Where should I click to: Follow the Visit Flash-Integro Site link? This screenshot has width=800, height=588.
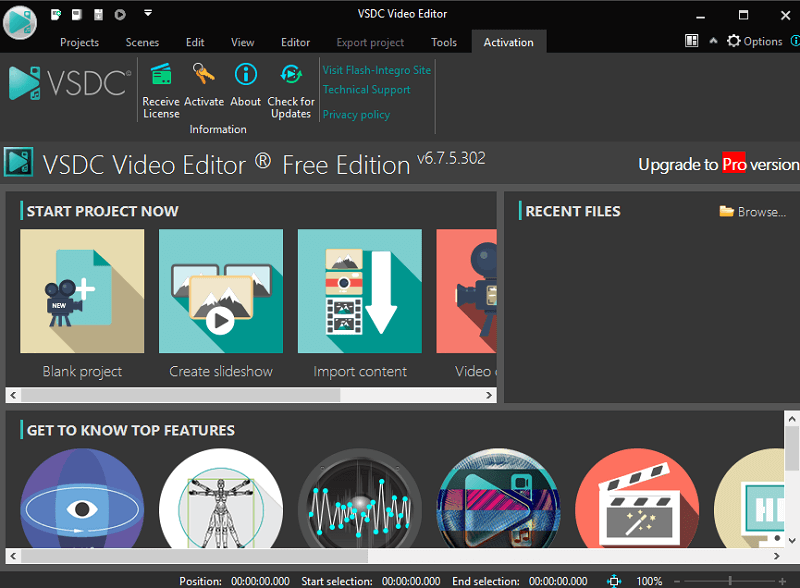pyautogui.click(x=377, y=70)
